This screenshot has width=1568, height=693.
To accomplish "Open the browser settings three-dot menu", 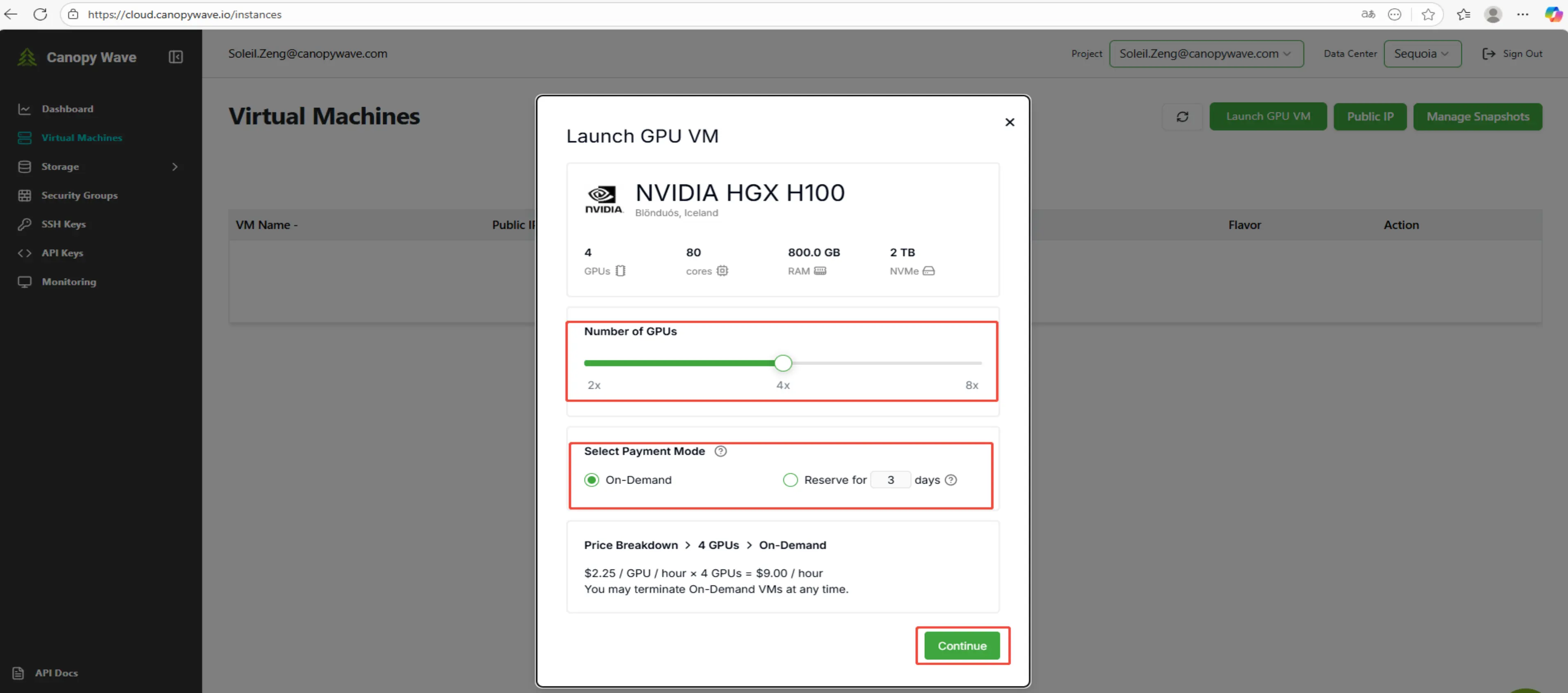I will pos(1522,14).
